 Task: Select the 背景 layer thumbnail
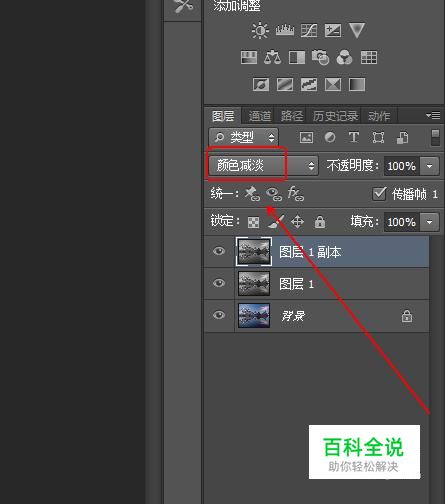254,315
